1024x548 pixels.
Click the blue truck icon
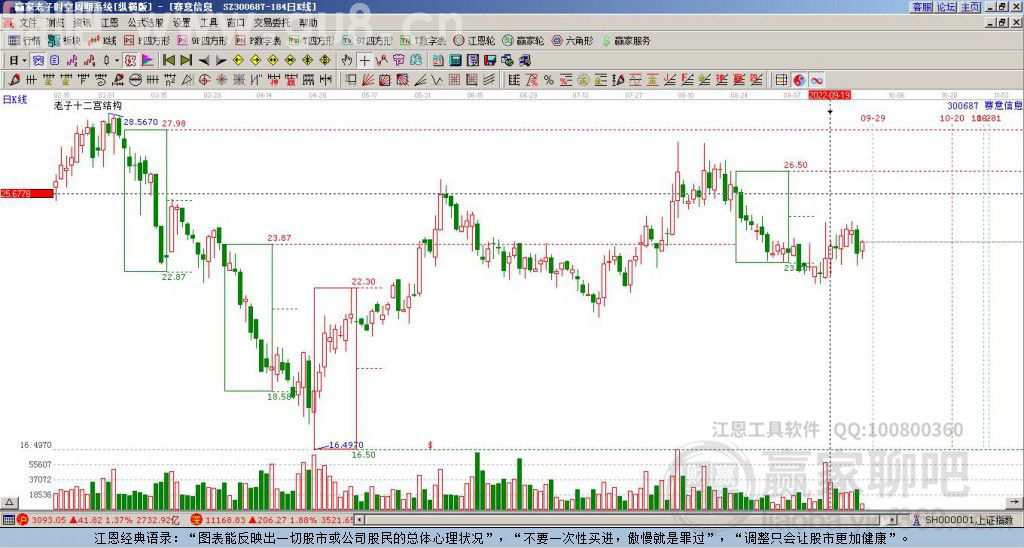coord(524,61)
